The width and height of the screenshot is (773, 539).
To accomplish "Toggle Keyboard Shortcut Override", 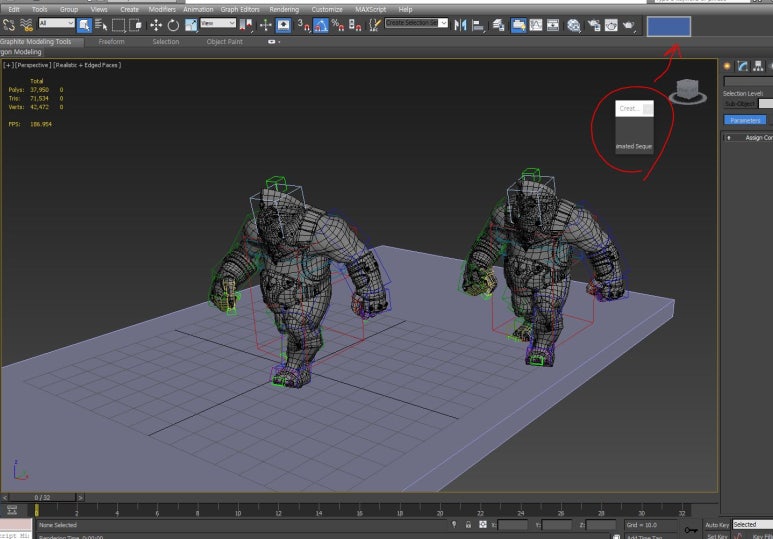I will pos(283,25).
